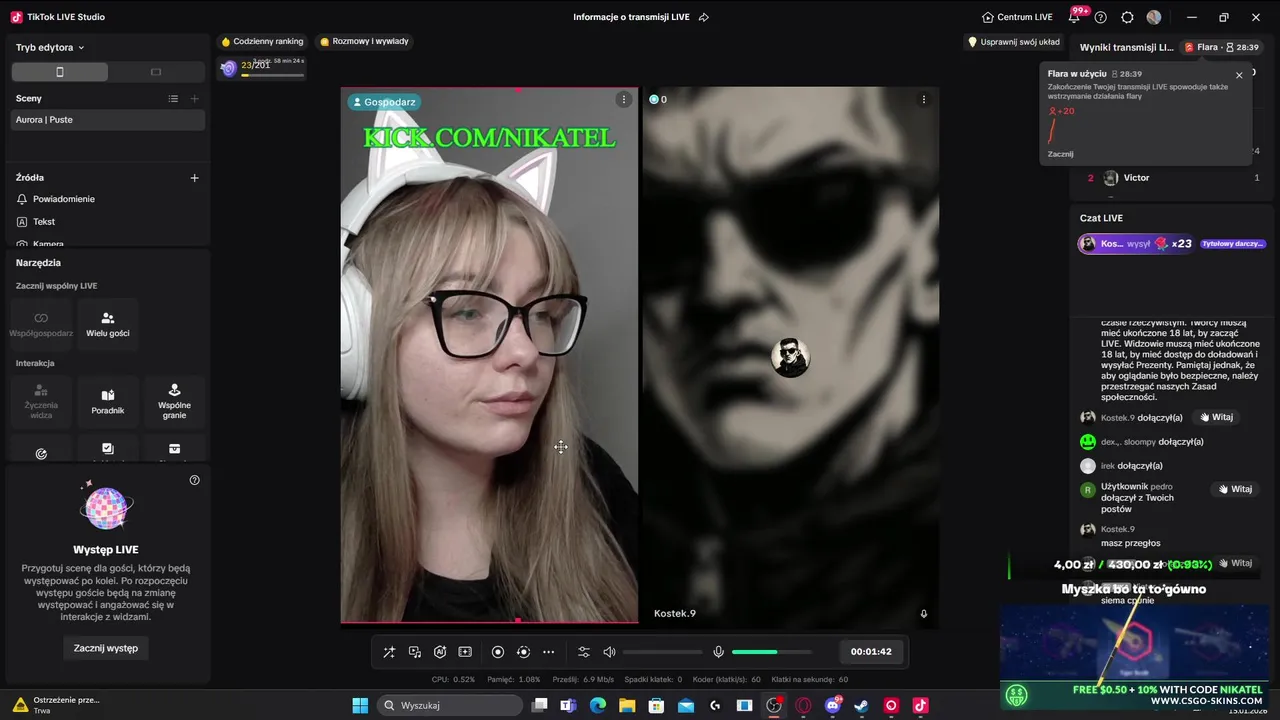Click the Flara 28:39 status pill
Screen dimensions: 1280x720
1221,47
